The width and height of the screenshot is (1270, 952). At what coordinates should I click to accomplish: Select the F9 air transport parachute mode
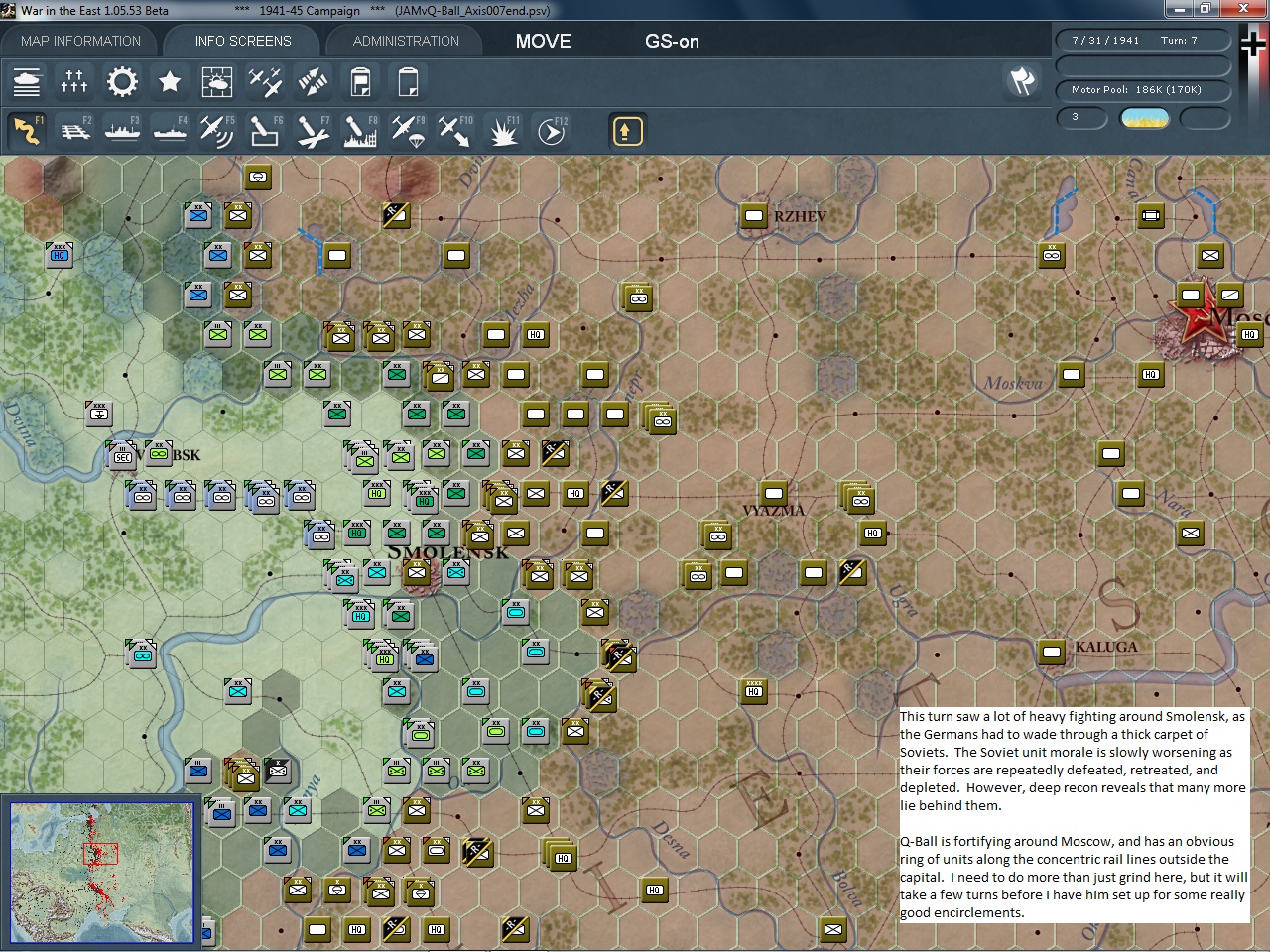point(408,131)
